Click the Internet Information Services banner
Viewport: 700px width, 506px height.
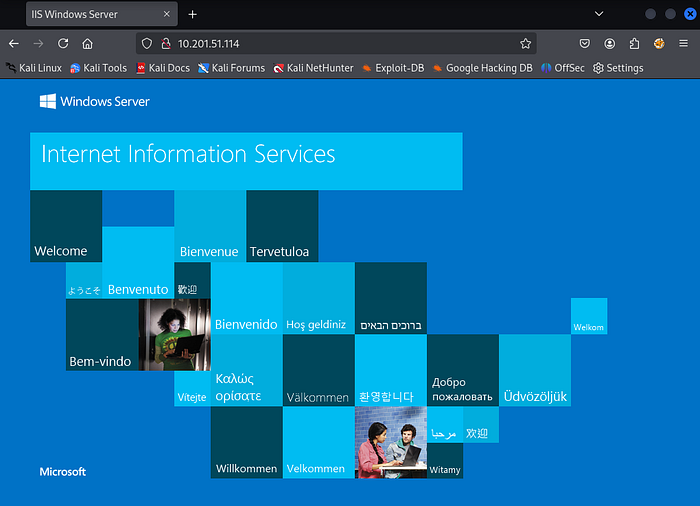tap(246, 161)
